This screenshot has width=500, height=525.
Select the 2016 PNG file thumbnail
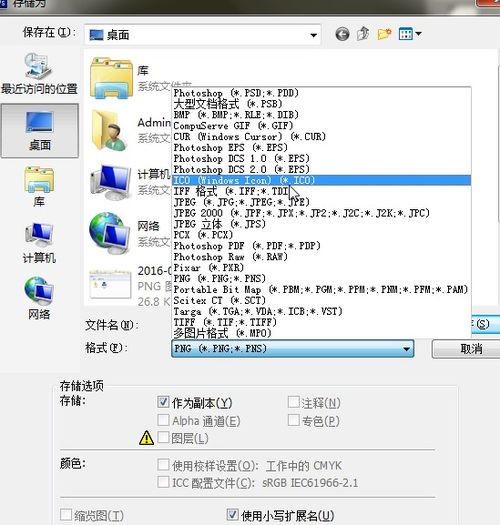click(x=110, y=284)
